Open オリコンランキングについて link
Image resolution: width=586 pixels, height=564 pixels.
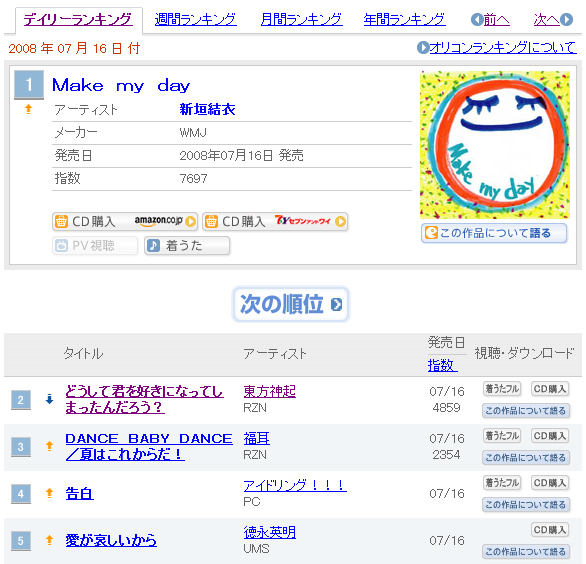pos(503,47)
